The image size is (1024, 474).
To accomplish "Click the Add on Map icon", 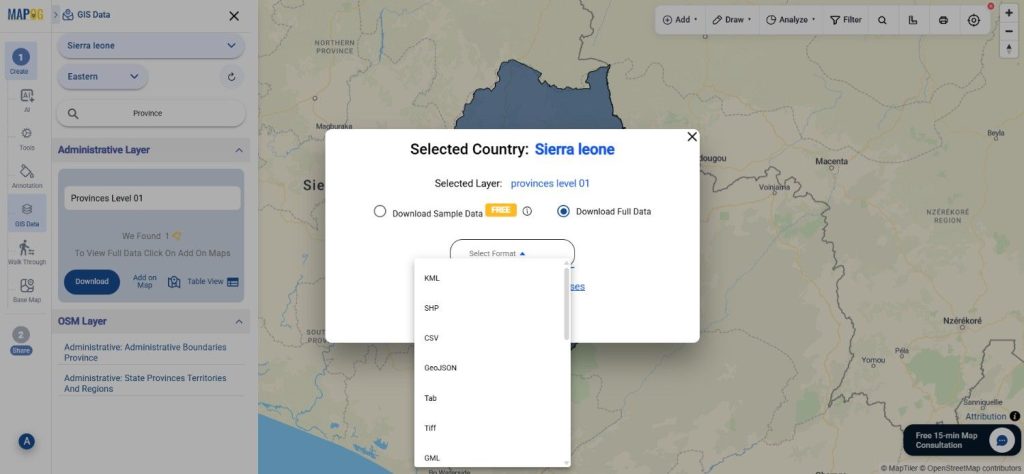I will tap(174, 282).
